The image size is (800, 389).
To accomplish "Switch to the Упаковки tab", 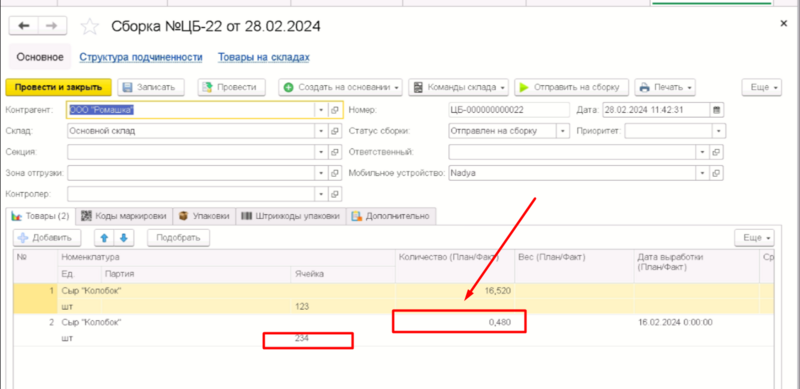I will point(204,216).
